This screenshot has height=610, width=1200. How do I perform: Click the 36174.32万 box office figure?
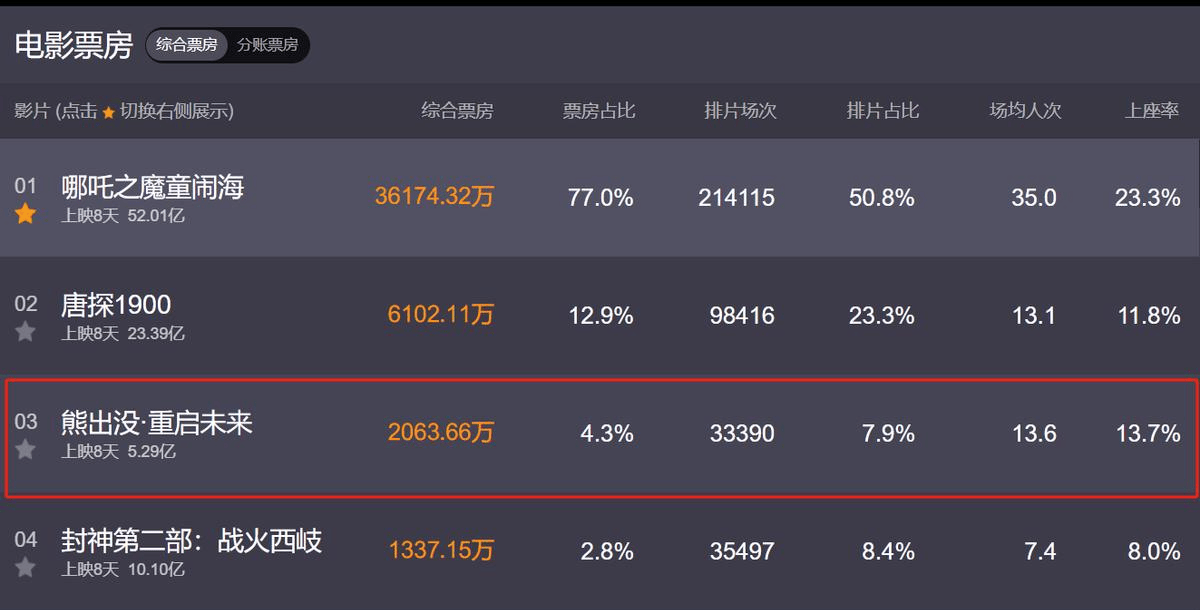(x=434, y=197)
